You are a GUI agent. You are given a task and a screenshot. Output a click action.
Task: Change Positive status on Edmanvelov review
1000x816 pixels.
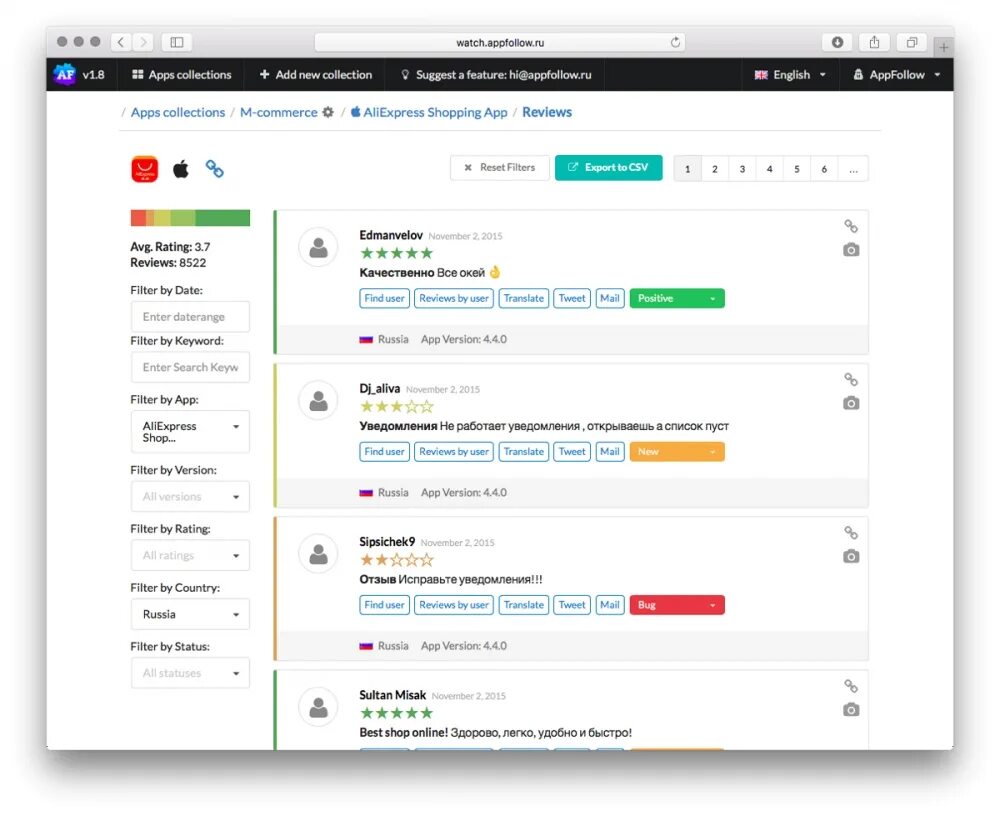677,298
